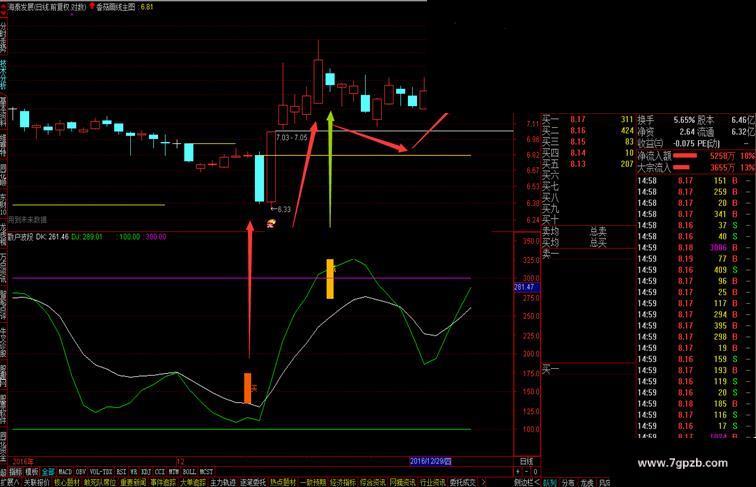Click the 净流入额 red bar
Screen dimensions: 756x487
tap(685, 156)
